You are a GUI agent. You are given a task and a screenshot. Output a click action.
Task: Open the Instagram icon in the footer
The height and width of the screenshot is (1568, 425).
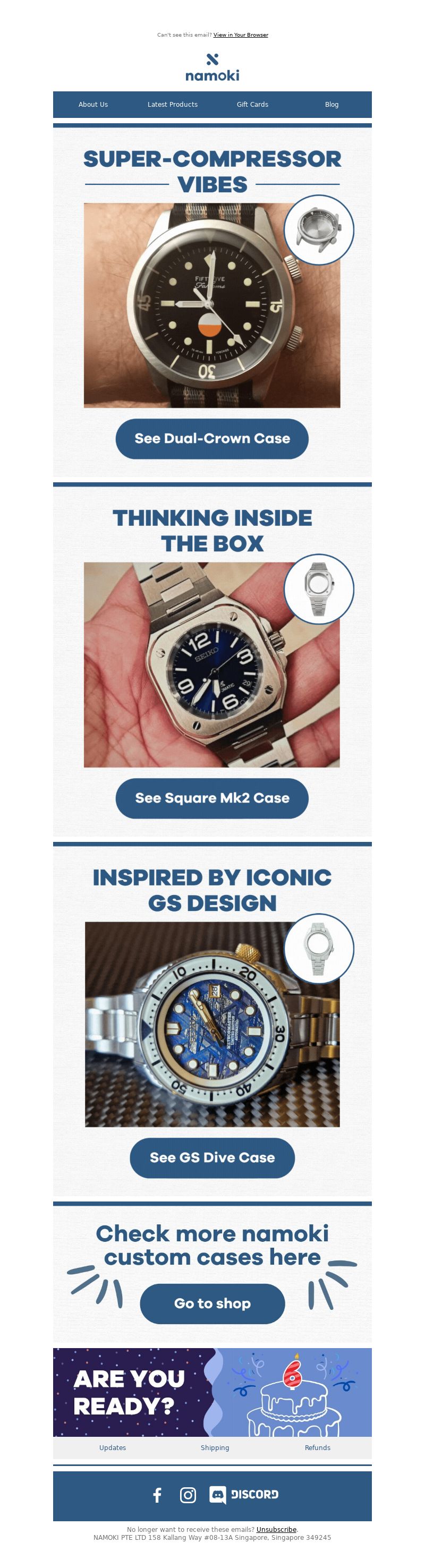[x=188, y=1495]
